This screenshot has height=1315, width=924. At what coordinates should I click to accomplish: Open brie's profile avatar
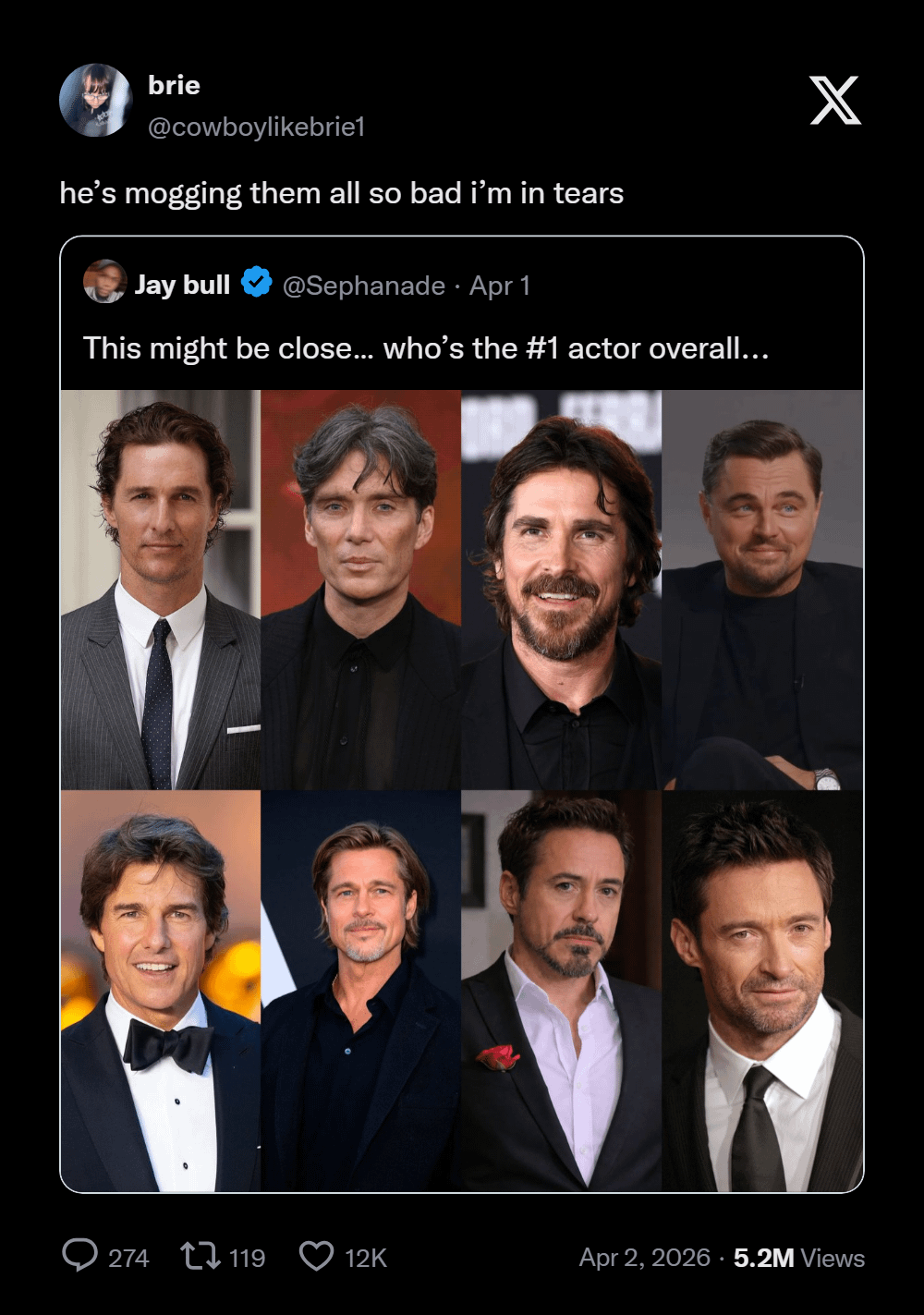tap(96, 101)
